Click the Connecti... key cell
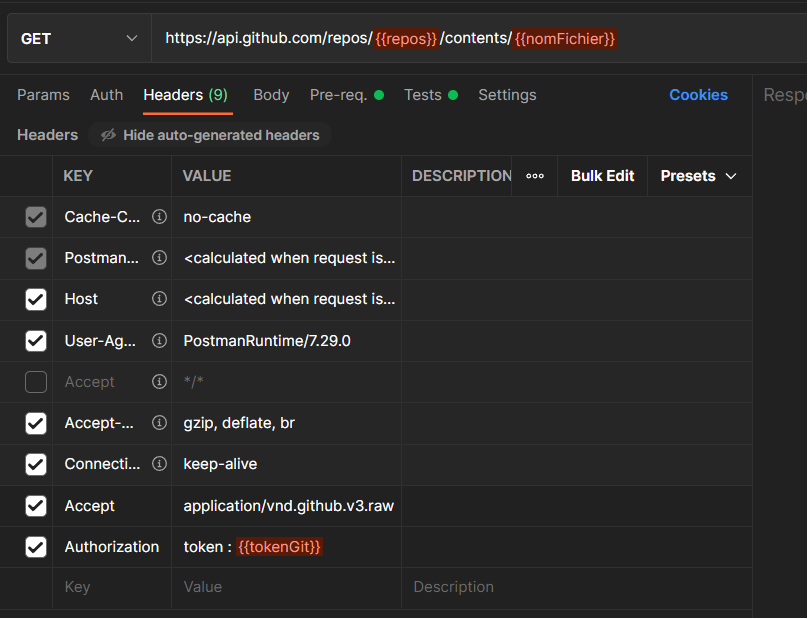The image size is (808, 619). coord(112,464)
